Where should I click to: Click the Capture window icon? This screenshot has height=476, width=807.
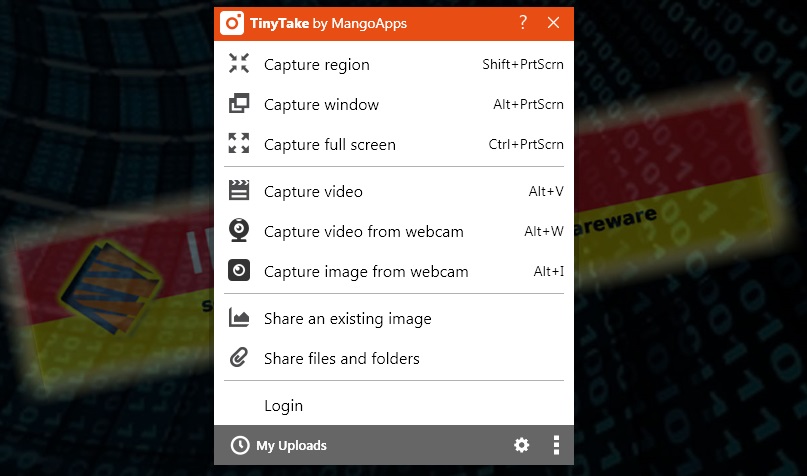click(x=239, y=104)
